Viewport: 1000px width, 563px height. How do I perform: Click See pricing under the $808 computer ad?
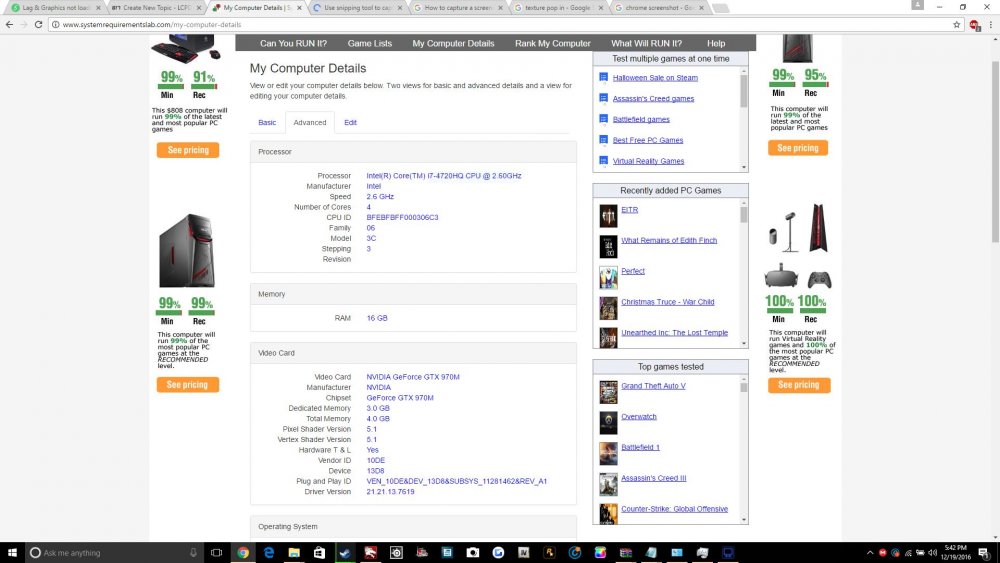click(187, 150)
